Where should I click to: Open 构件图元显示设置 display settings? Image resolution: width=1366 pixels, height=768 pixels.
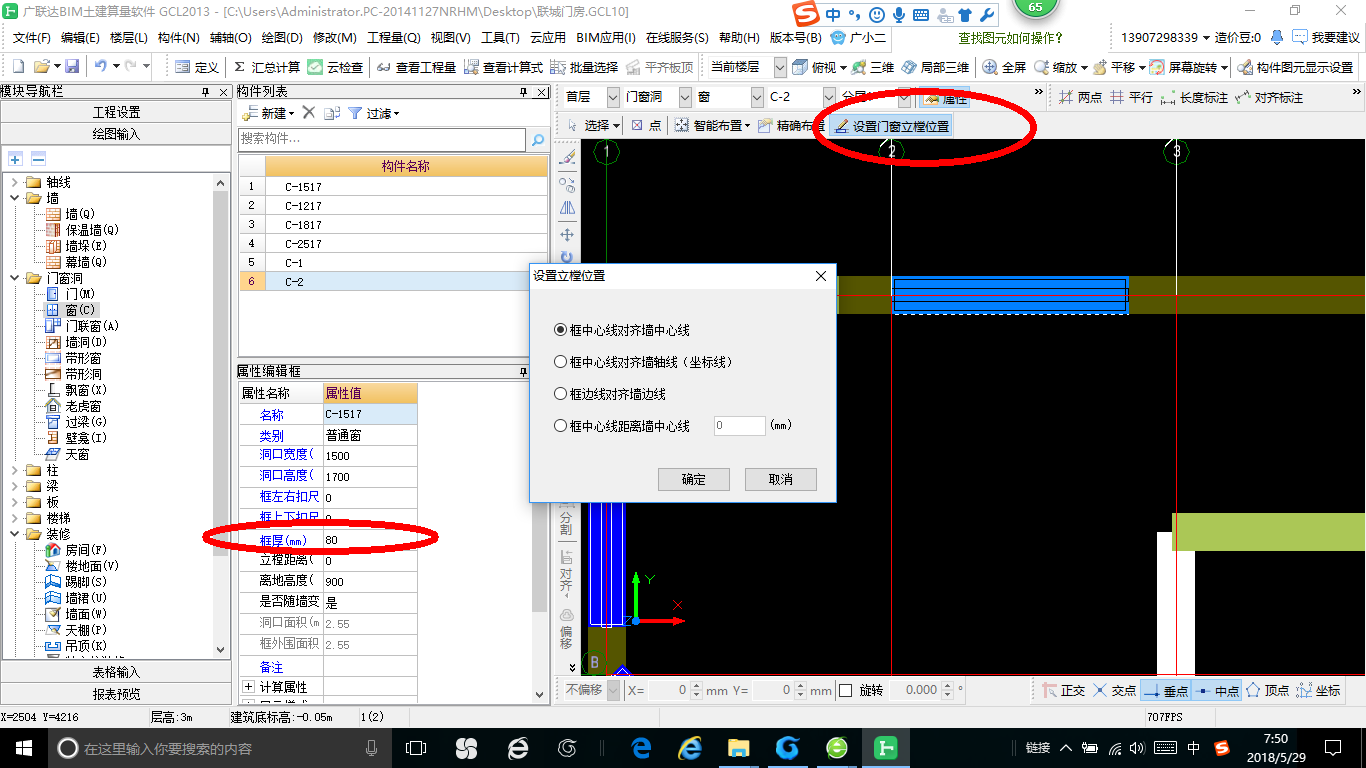point(1295,67)
